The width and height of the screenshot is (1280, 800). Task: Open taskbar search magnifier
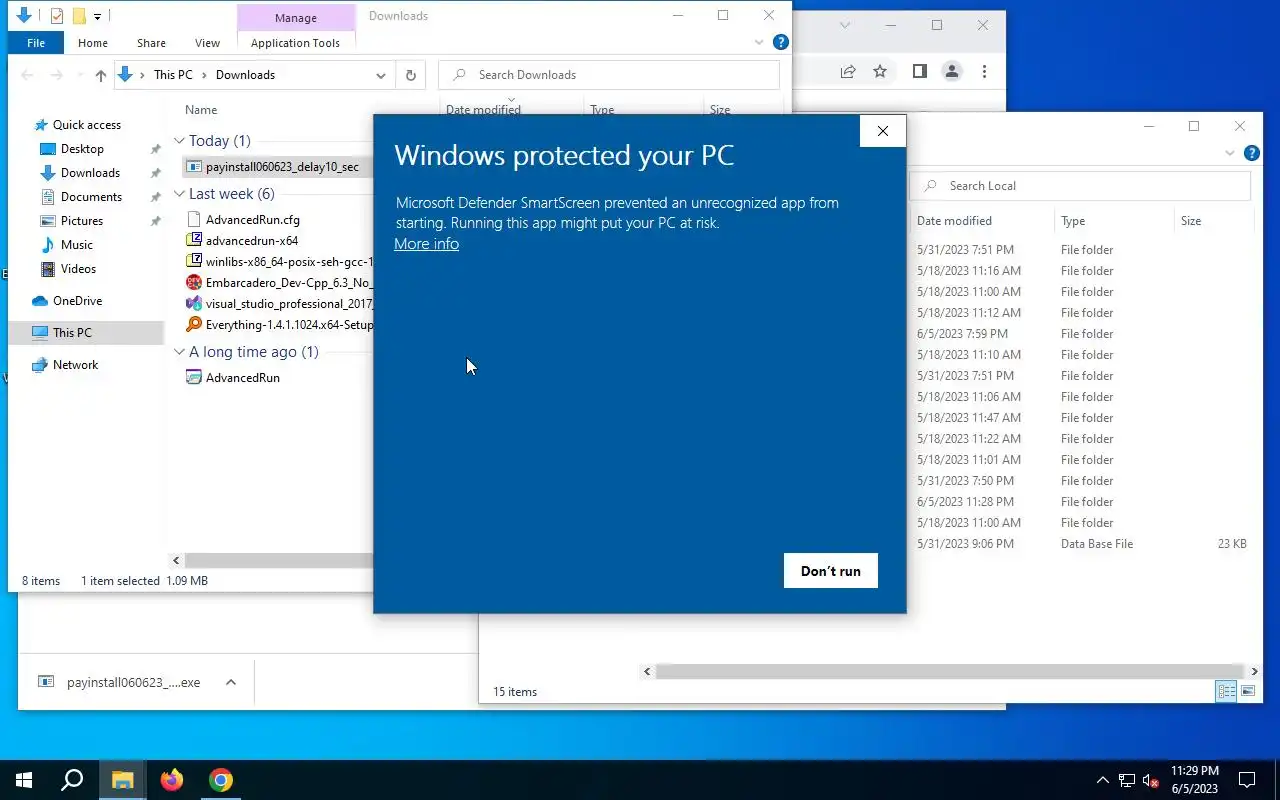(72, 780)
